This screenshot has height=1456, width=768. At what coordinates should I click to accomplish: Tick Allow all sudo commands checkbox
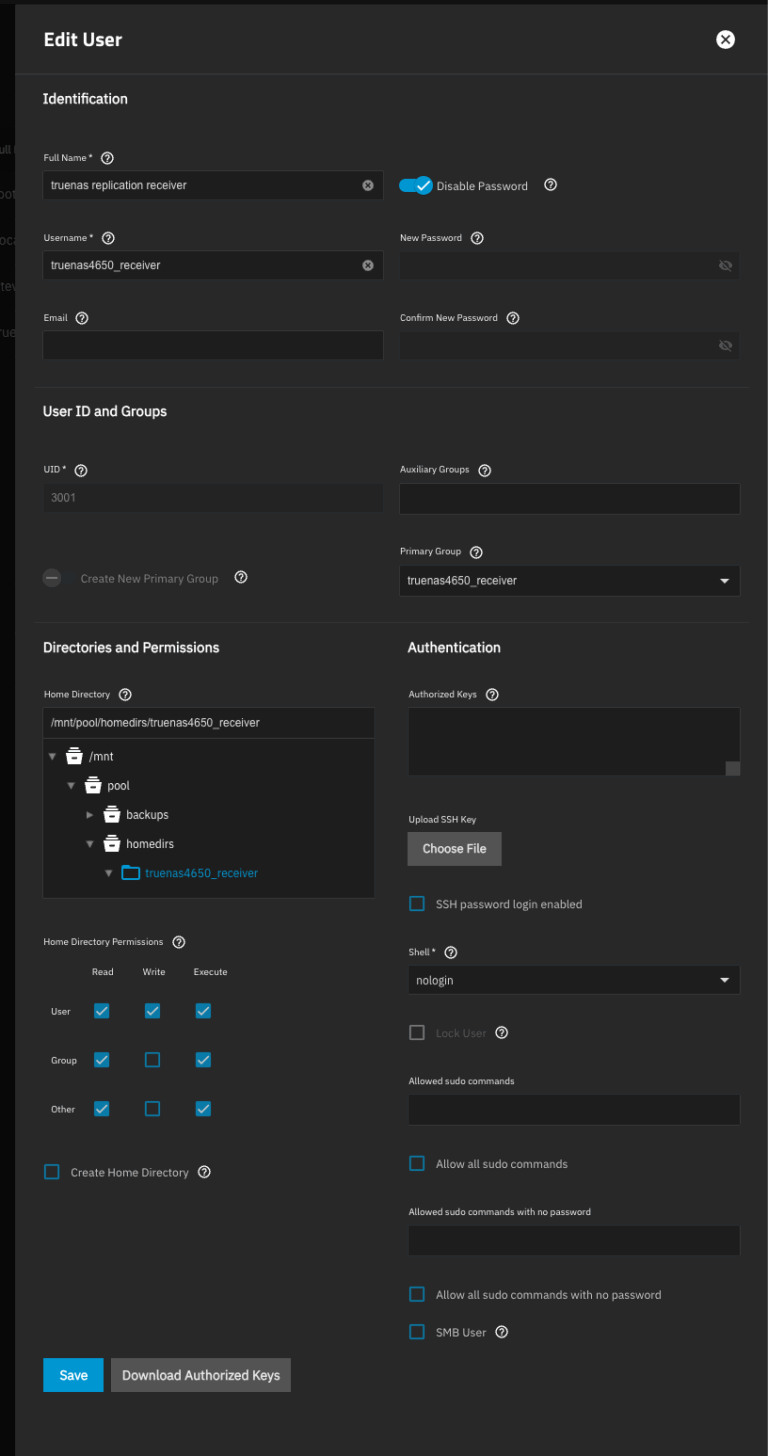click(417, 1164)
